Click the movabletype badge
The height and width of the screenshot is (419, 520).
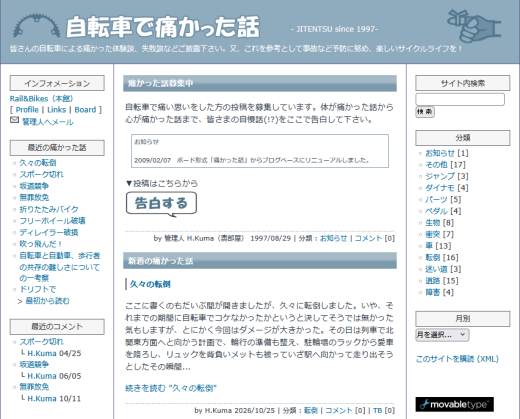point(454,404)
